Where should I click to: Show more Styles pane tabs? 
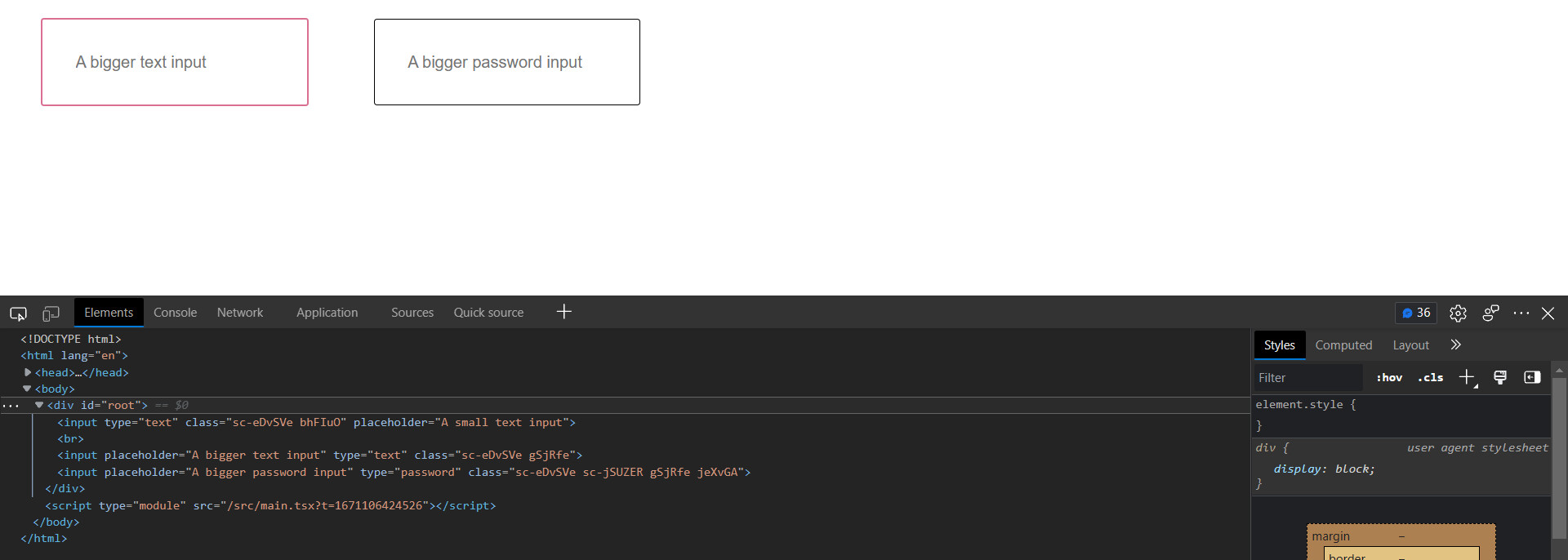pos(1455,345)
